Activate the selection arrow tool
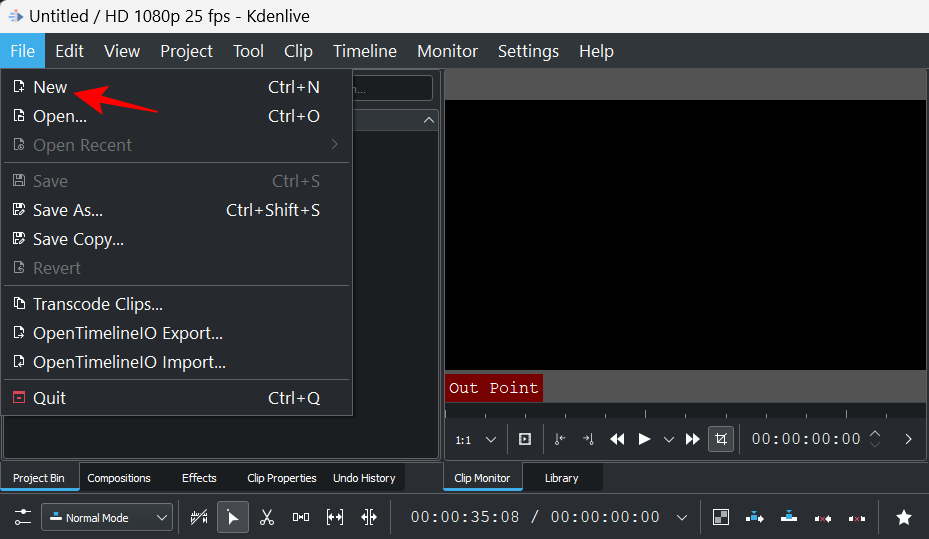 point(232,517)
